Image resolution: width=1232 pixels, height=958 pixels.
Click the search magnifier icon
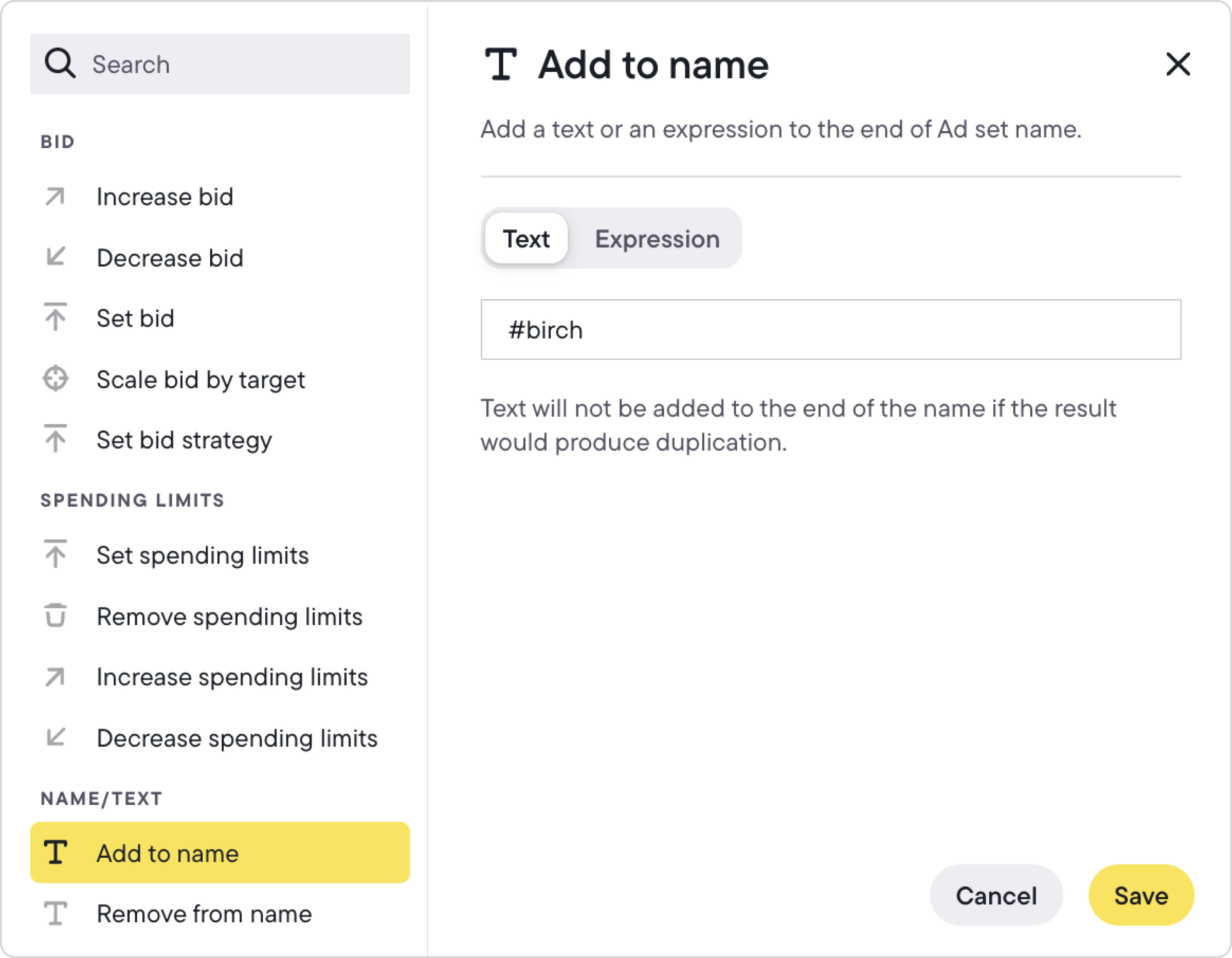point(60,63)
